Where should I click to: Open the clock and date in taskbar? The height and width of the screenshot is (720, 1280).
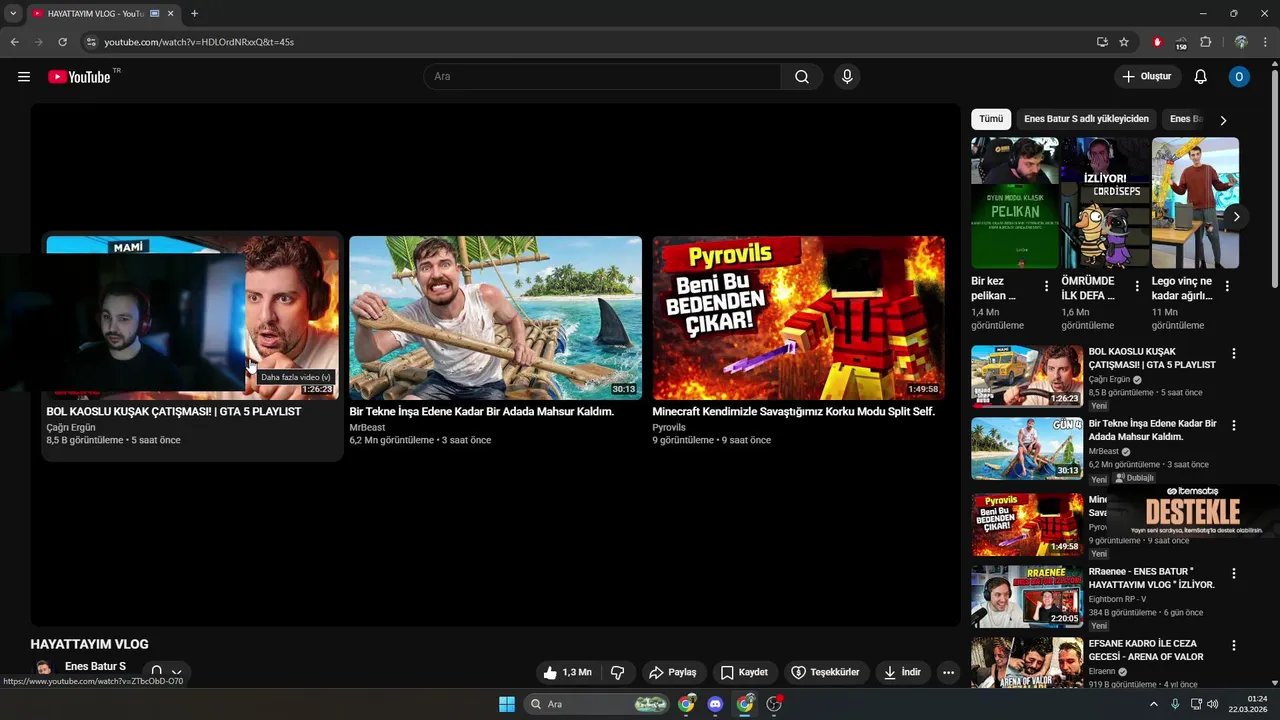[1249, 704]
